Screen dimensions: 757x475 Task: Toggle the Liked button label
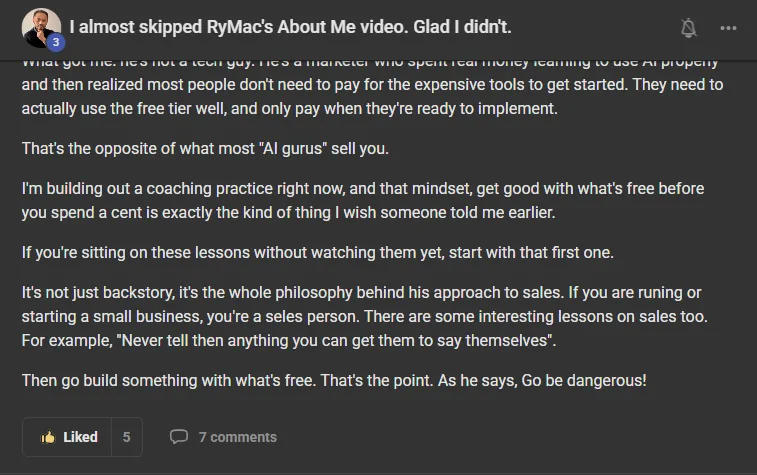[80, 437]
